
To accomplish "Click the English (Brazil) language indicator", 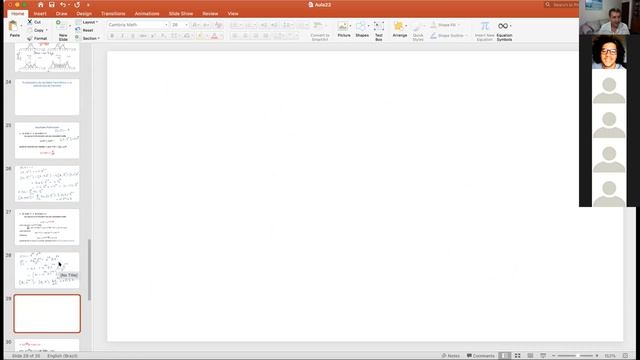I will pyautogui.click(x=62, y=356).
